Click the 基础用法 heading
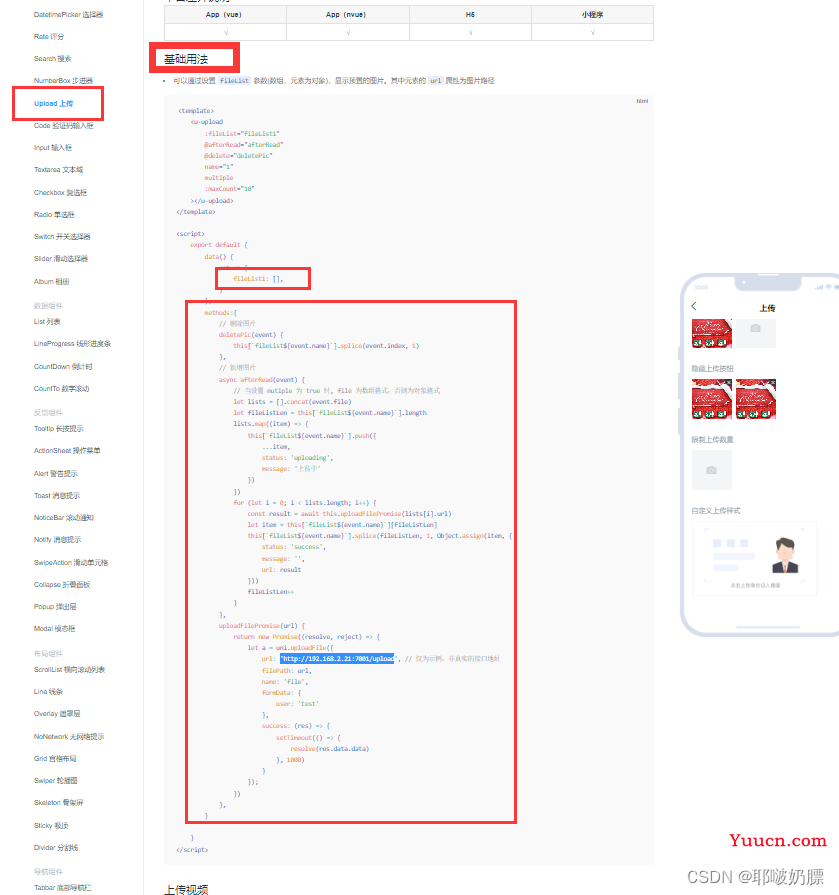This screenshot has height=895, width=839. click(x=186, y=59)
